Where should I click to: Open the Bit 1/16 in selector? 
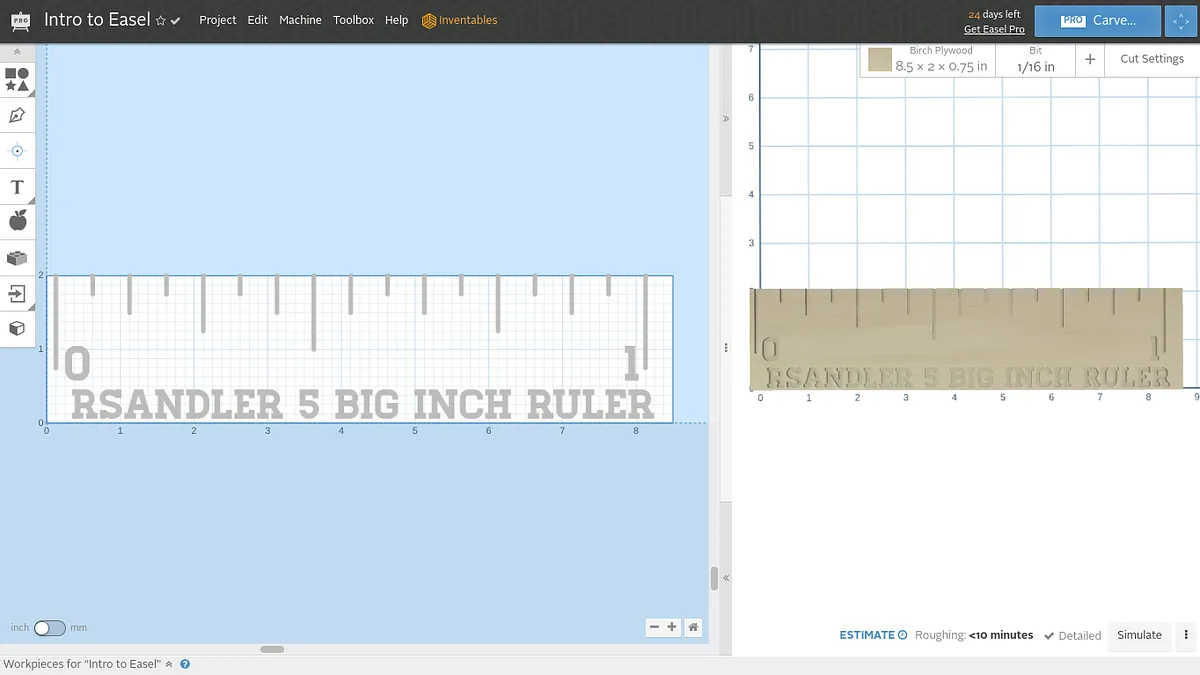tap(1035, 59)
